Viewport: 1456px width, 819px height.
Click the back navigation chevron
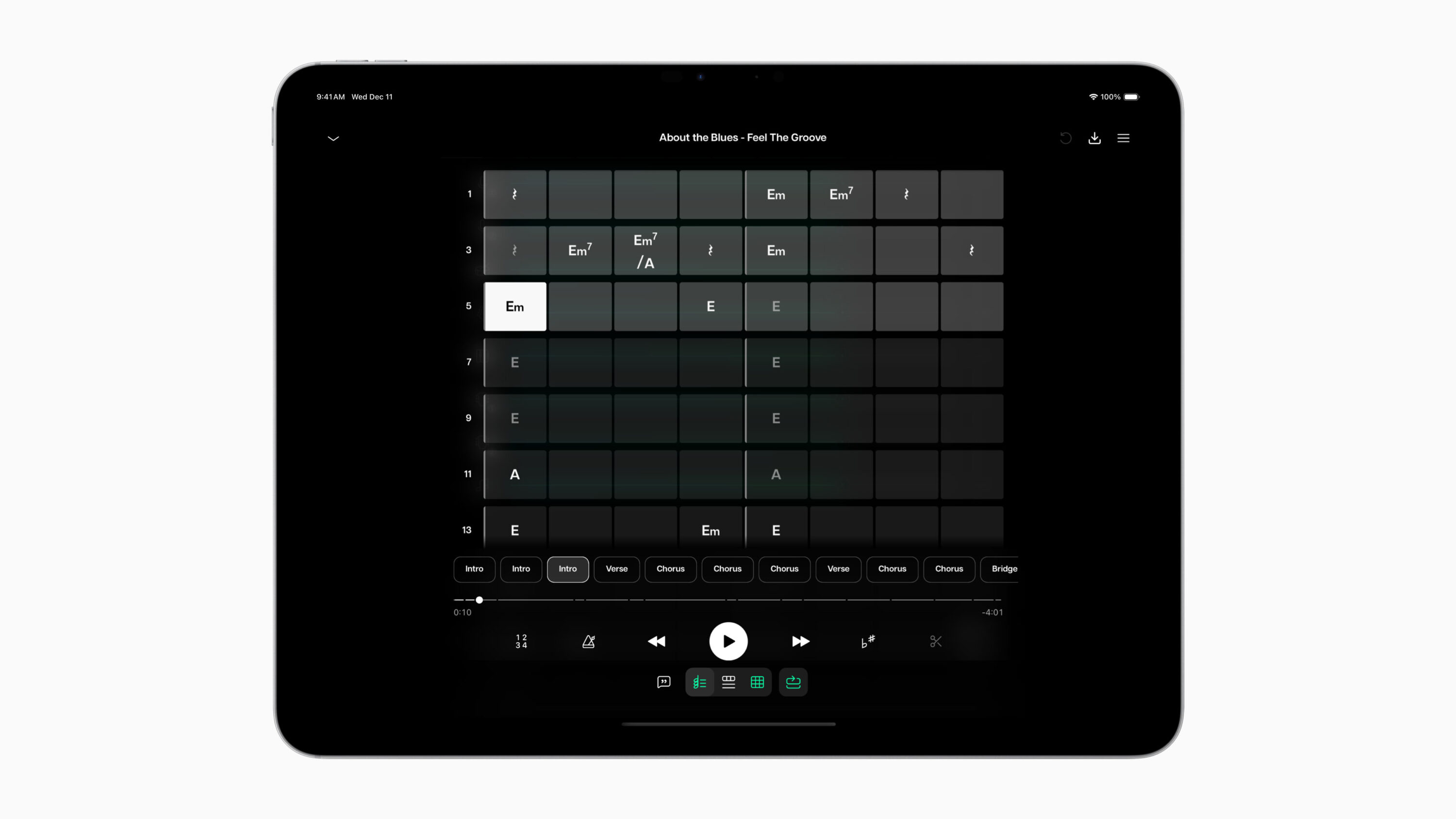click(333, 137)
